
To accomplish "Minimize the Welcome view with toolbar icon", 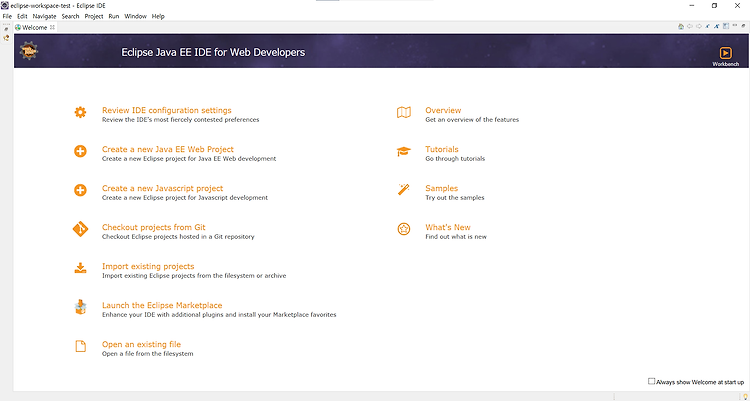I will pos(735,25).
